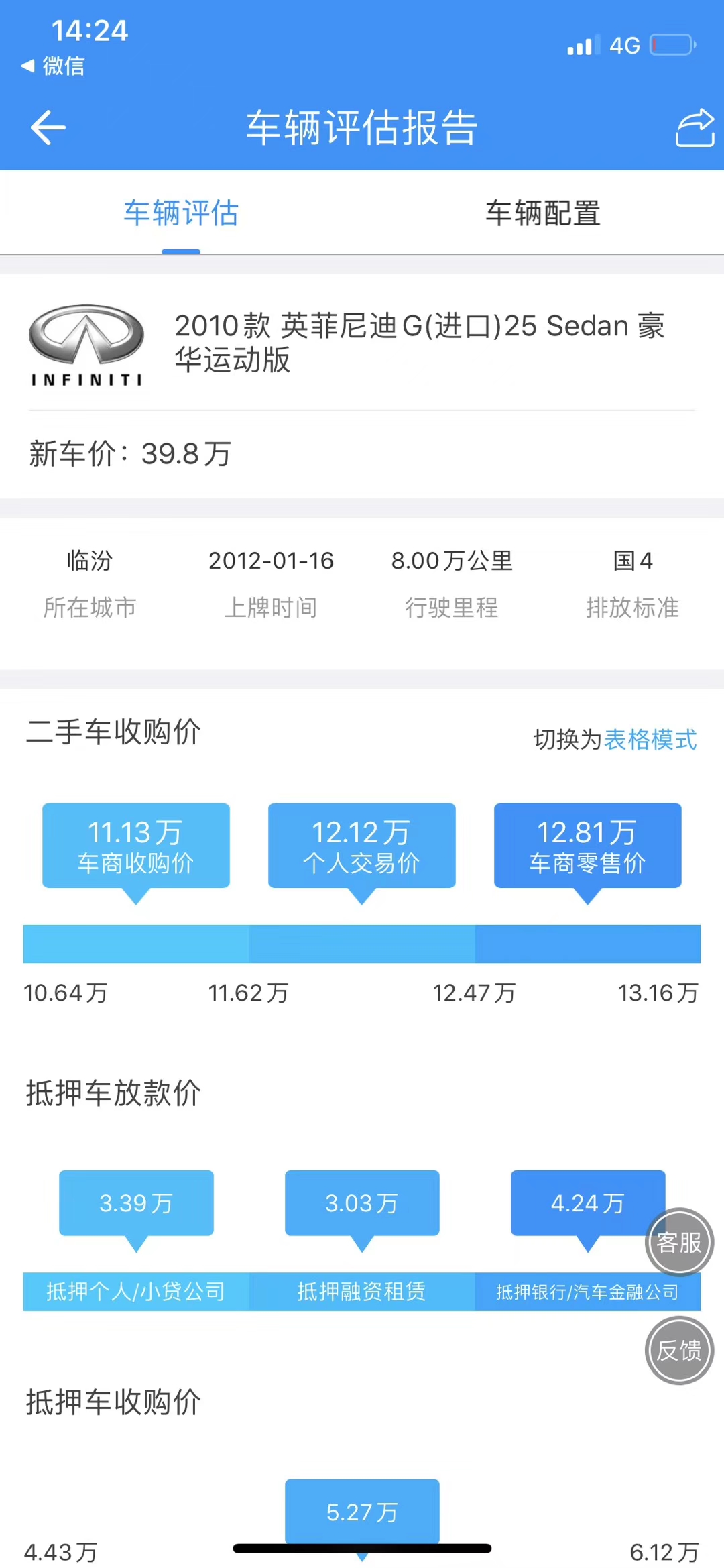Tap the 所在城市 label
724x1568 pixels.
coord(90,608)
